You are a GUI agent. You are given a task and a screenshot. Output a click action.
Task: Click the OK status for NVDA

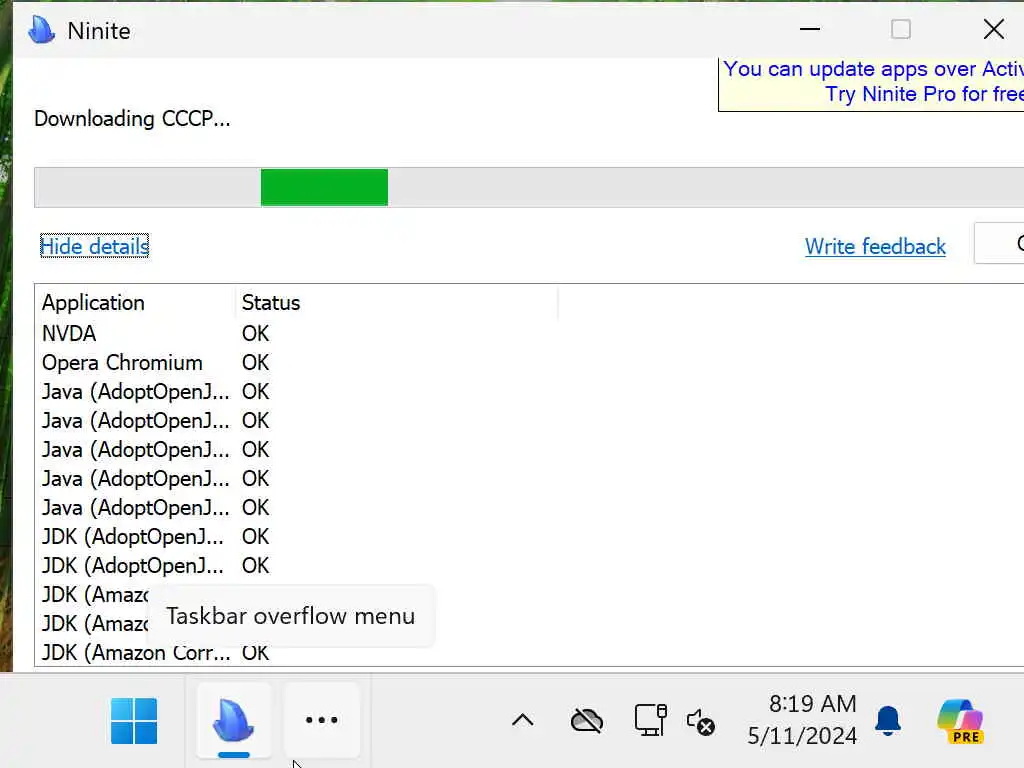coord(255,334)
